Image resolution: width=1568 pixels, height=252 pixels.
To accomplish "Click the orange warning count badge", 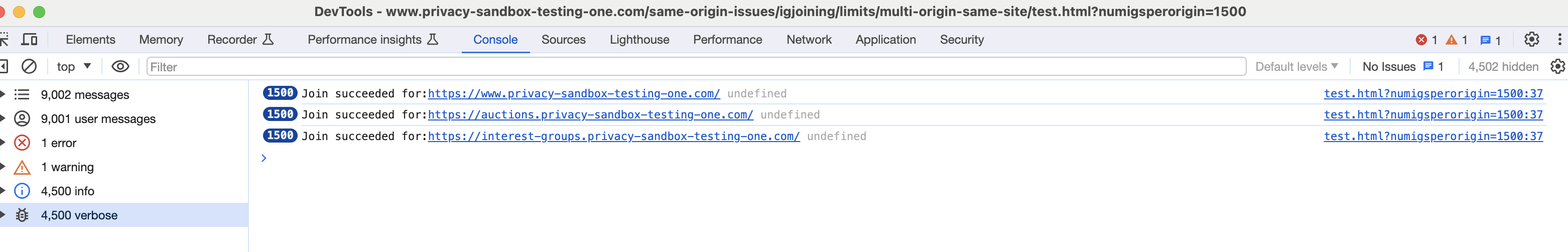I will 1457,40.
